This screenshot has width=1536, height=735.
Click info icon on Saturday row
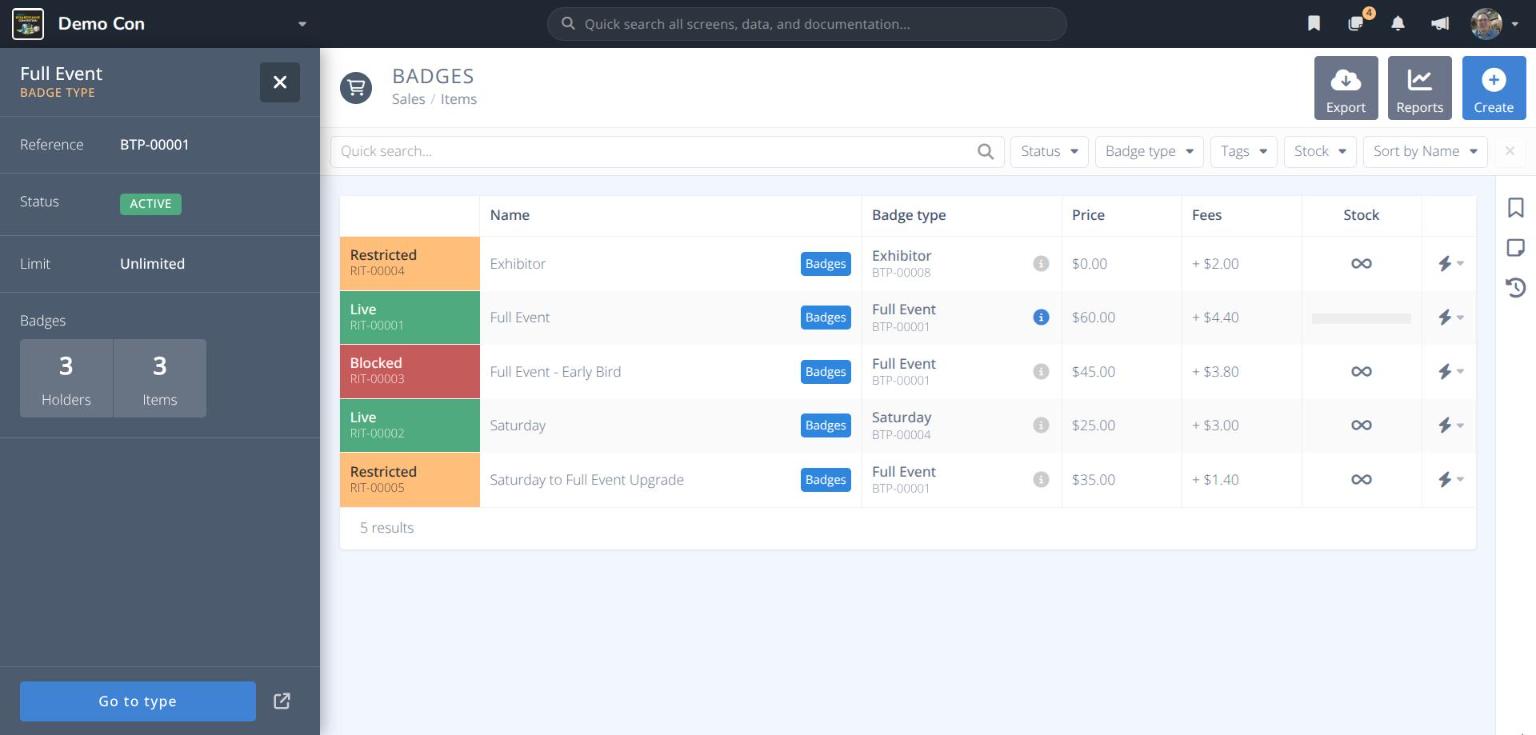pos(1041,425)
